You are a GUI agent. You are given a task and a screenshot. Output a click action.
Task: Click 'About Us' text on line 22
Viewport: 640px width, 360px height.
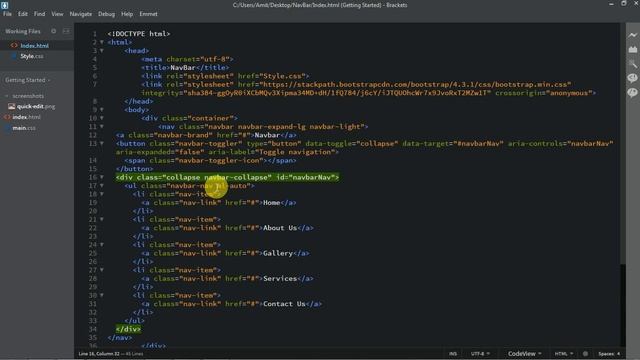coord(280,228)
